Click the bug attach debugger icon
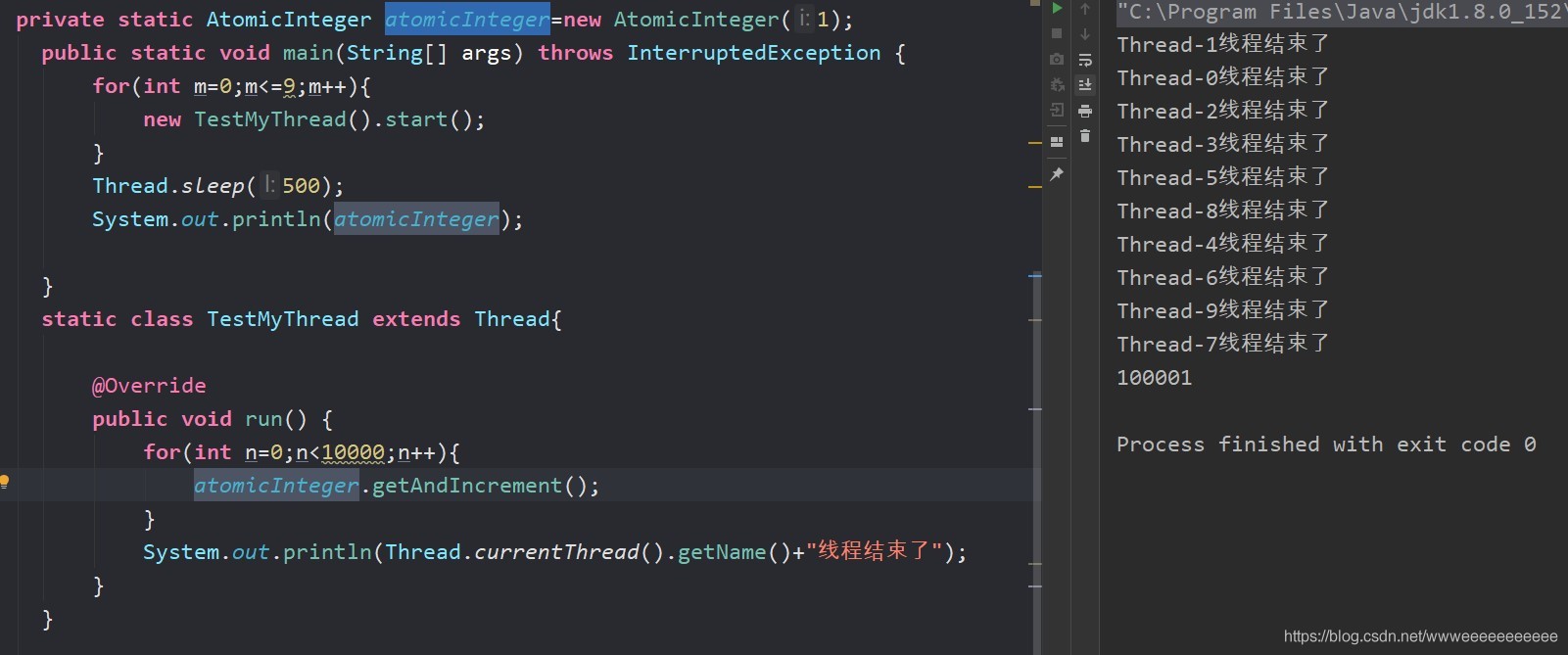Image resolution: width=1568 pixels, height=655 pixels. click(x=1057, y=85)
